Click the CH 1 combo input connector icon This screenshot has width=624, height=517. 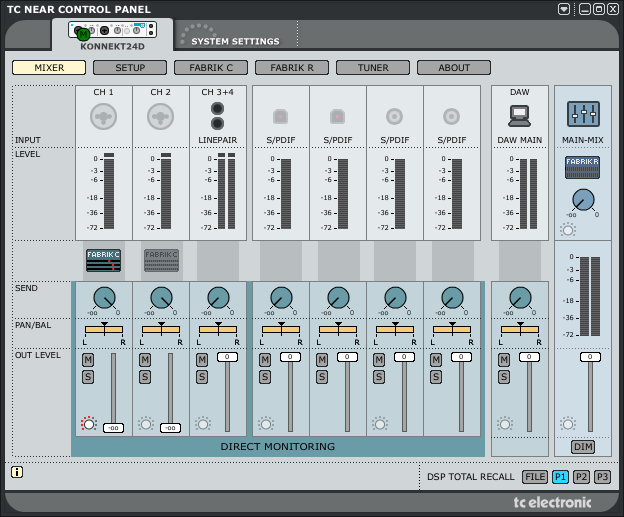tap(103, 117)
